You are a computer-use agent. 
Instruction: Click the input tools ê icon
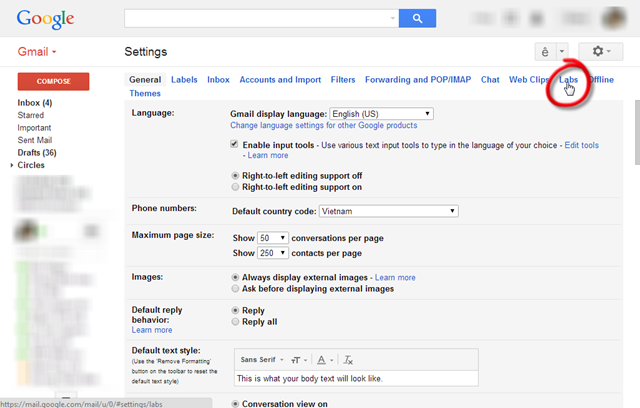(545, 52)
